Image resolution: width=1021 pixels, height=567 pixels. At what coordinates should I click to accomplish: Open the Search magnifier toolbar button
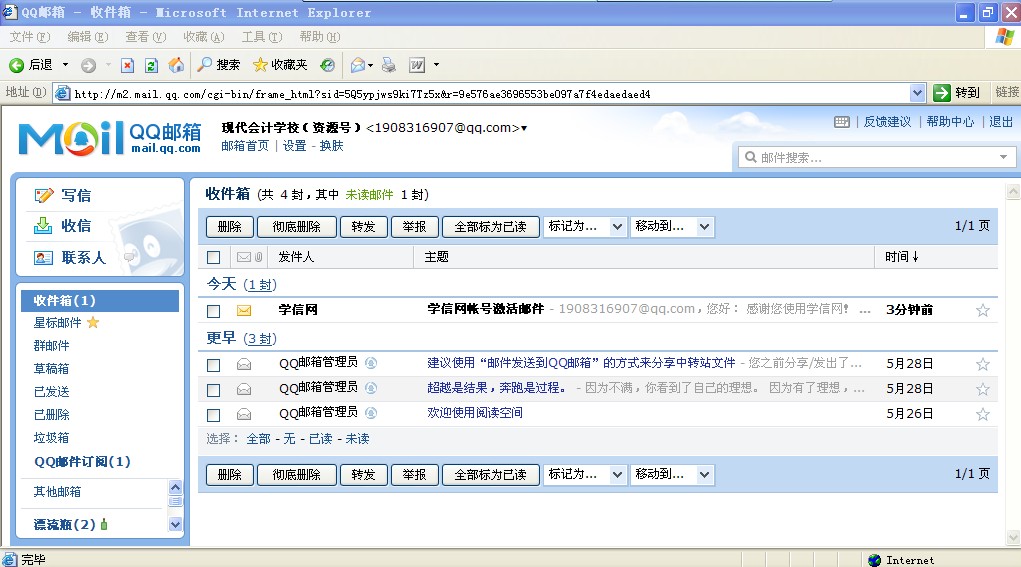pos(219,64)
